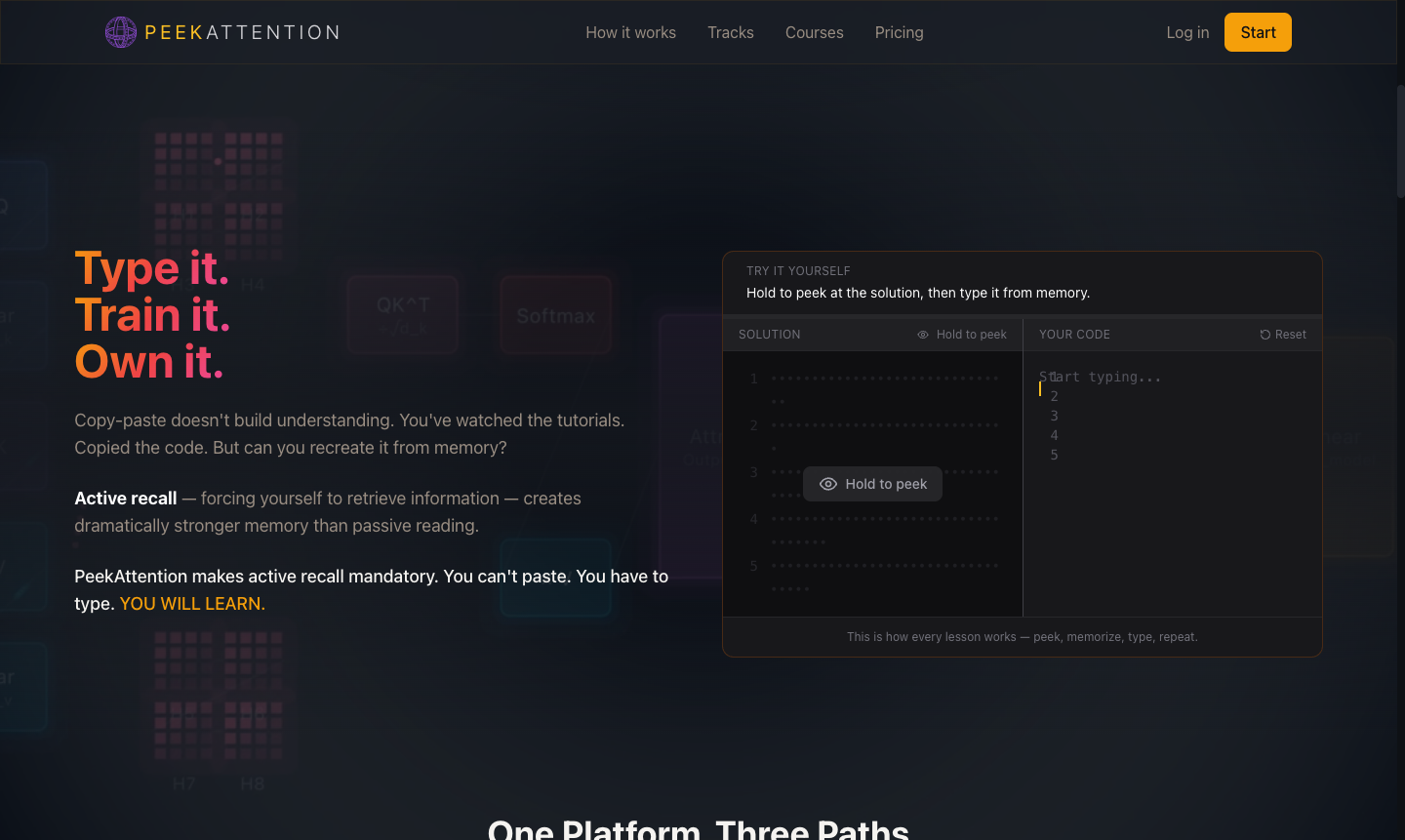1405x840 pixels.
Task: Open the How it works page
Action: 630,32
